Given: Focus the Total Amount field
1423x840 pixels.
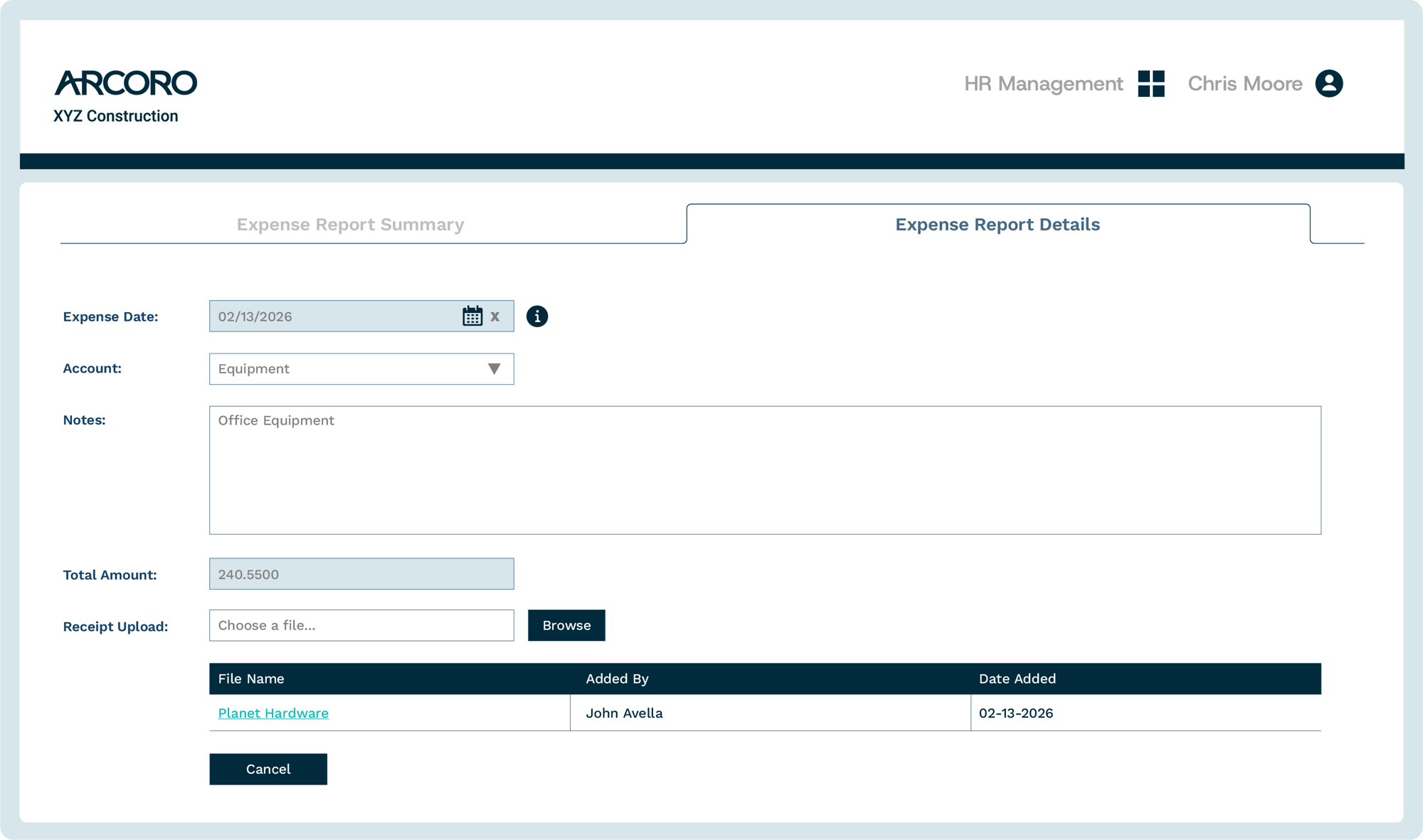Looking at the screenshot, I should (361, 574).
